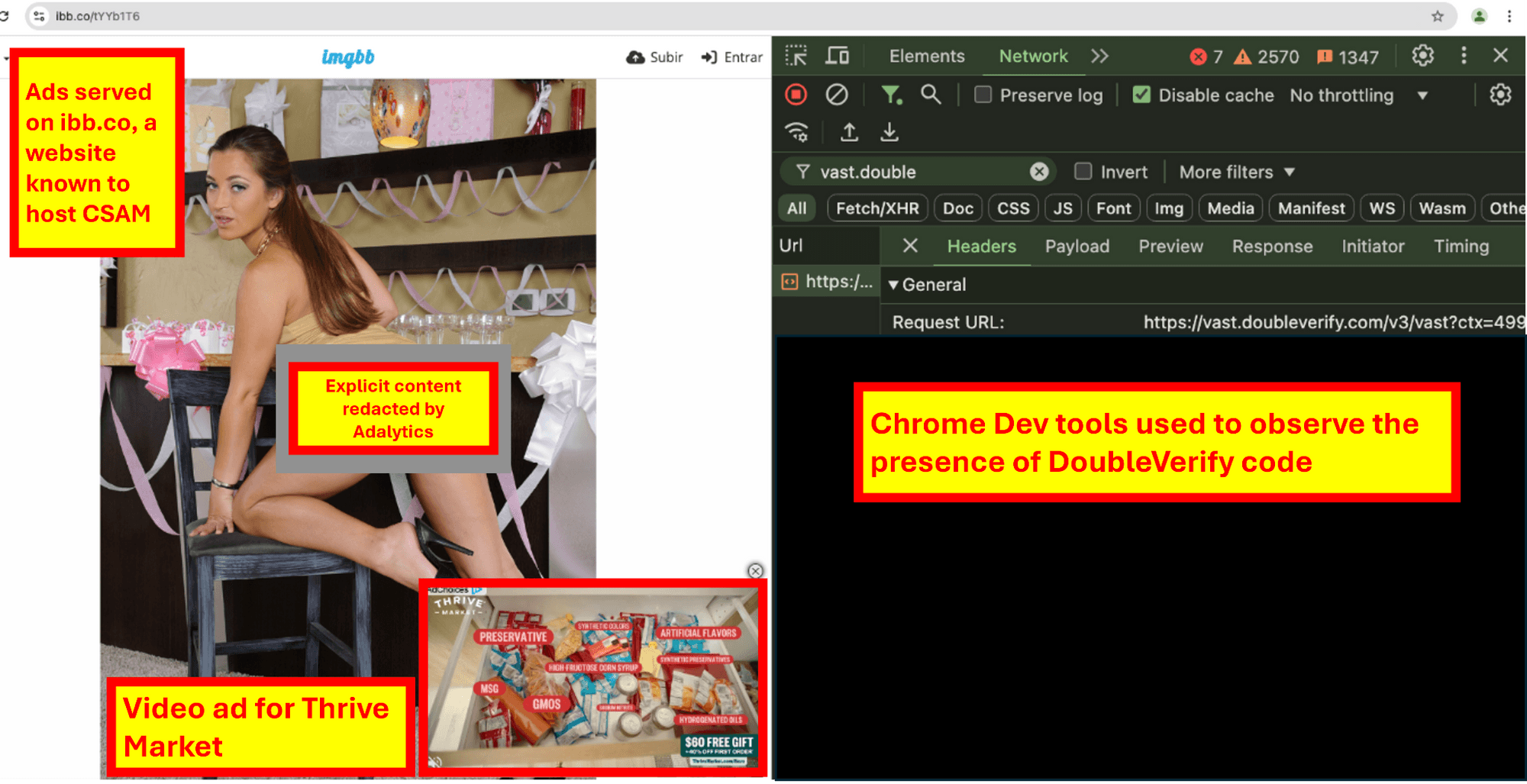Filter requests by Manifest

(x=1312, y=208)
